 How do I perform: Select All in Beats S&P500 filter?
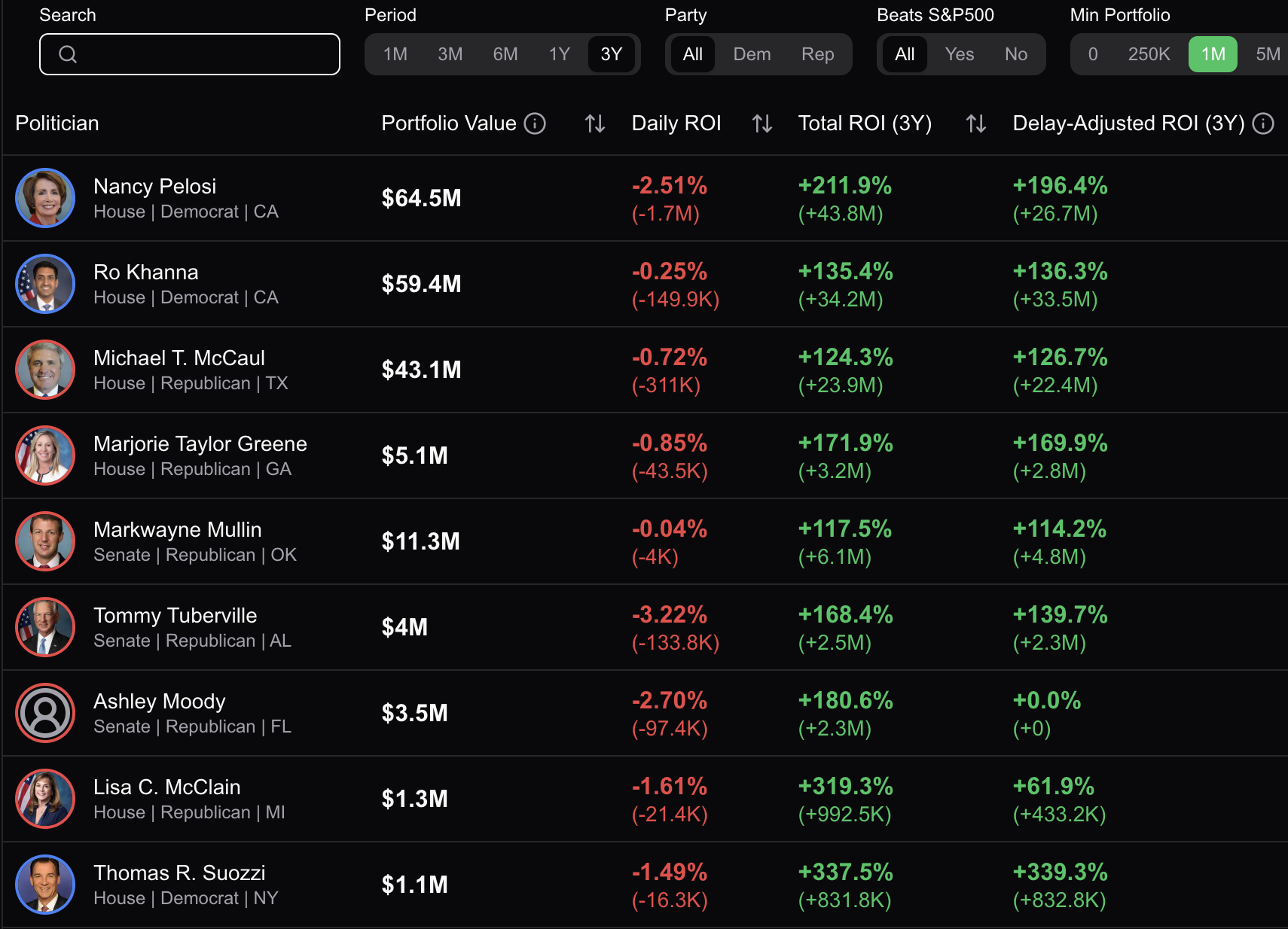[x=905, y=54]
